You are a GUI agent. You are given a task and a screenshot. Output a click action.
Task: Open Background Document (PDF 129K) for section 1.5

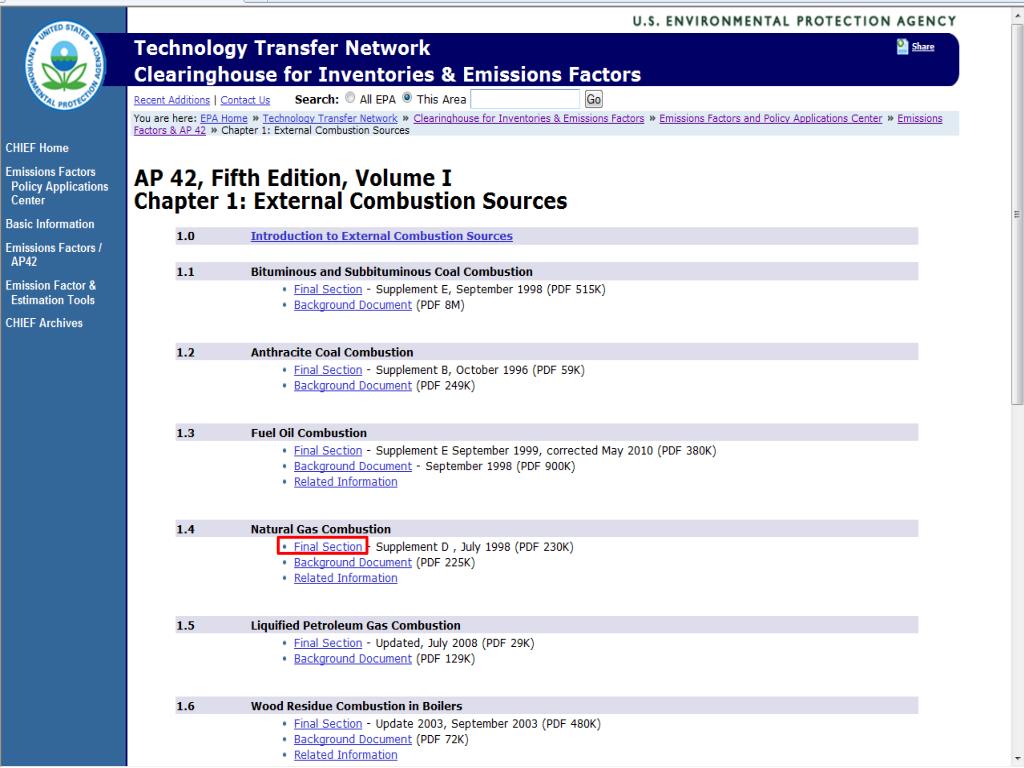(353, 659)
